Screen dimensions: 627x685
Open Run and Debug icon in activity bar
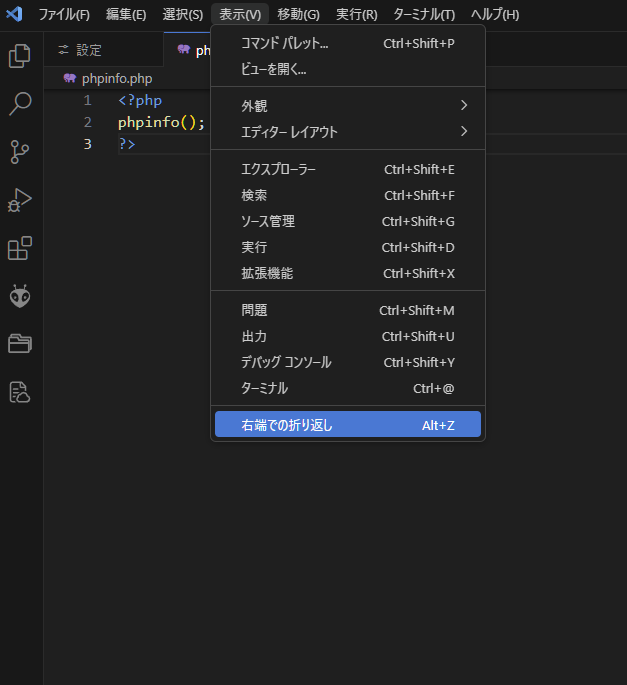pyautogui.click(x=20, y=200)
